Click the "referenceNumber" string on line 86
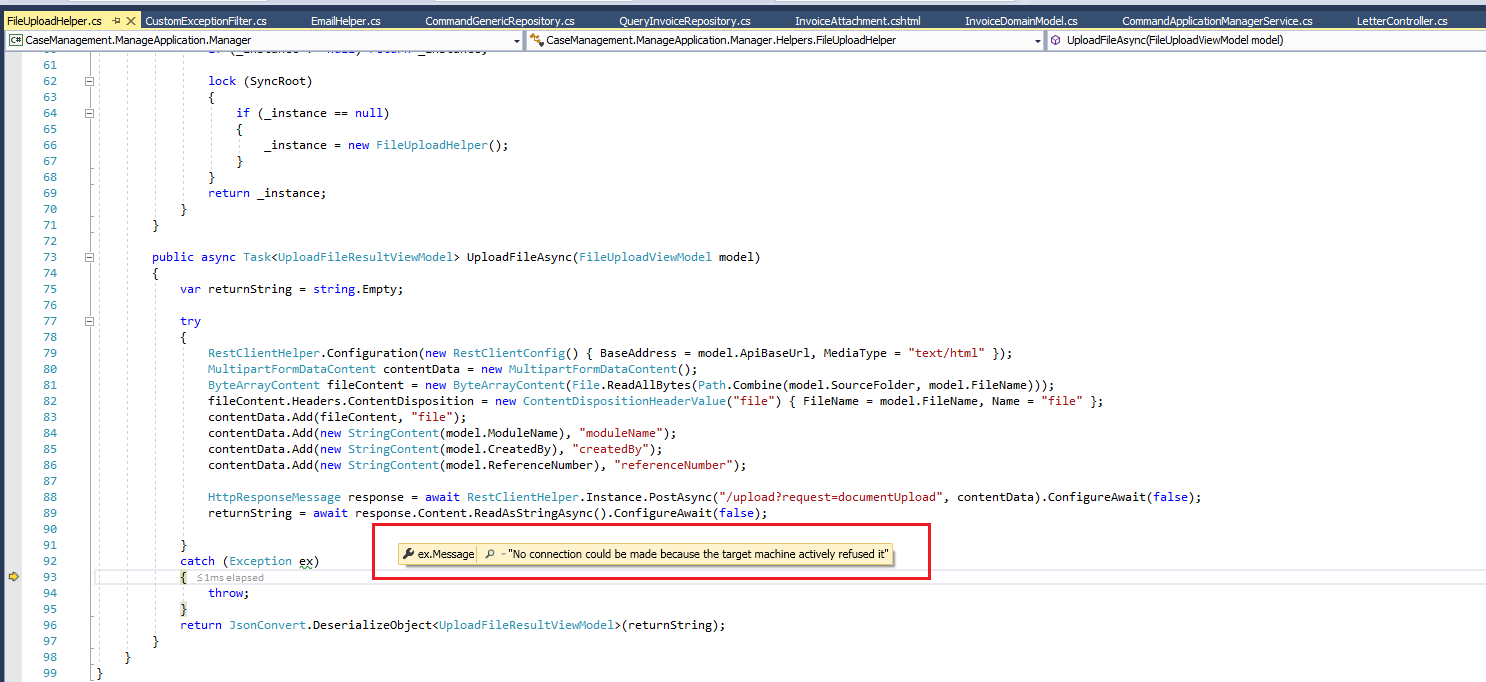 [x=674, y=465]
